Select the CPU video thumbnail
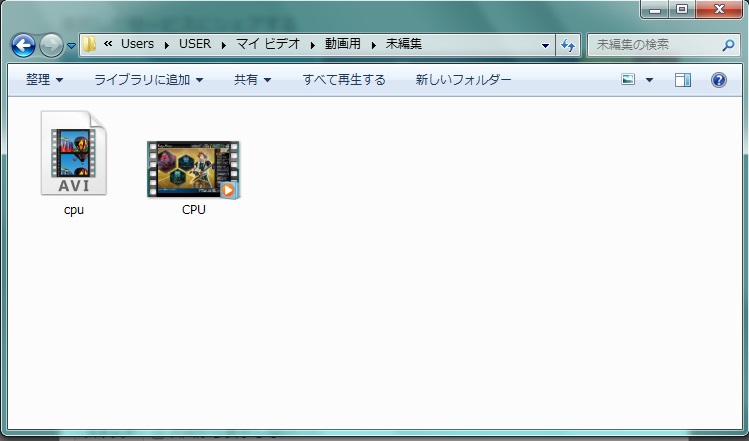The image size is (749, 441). 193,169
